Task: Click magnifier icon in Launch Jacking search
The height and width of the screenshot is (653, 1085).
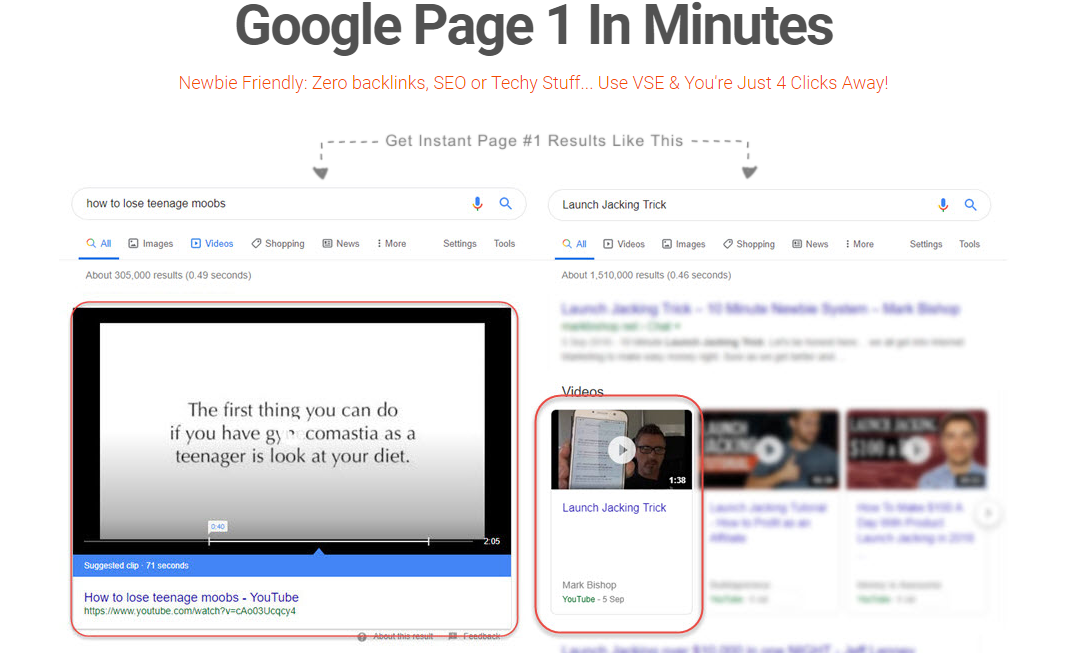Action: pos(971,205)
